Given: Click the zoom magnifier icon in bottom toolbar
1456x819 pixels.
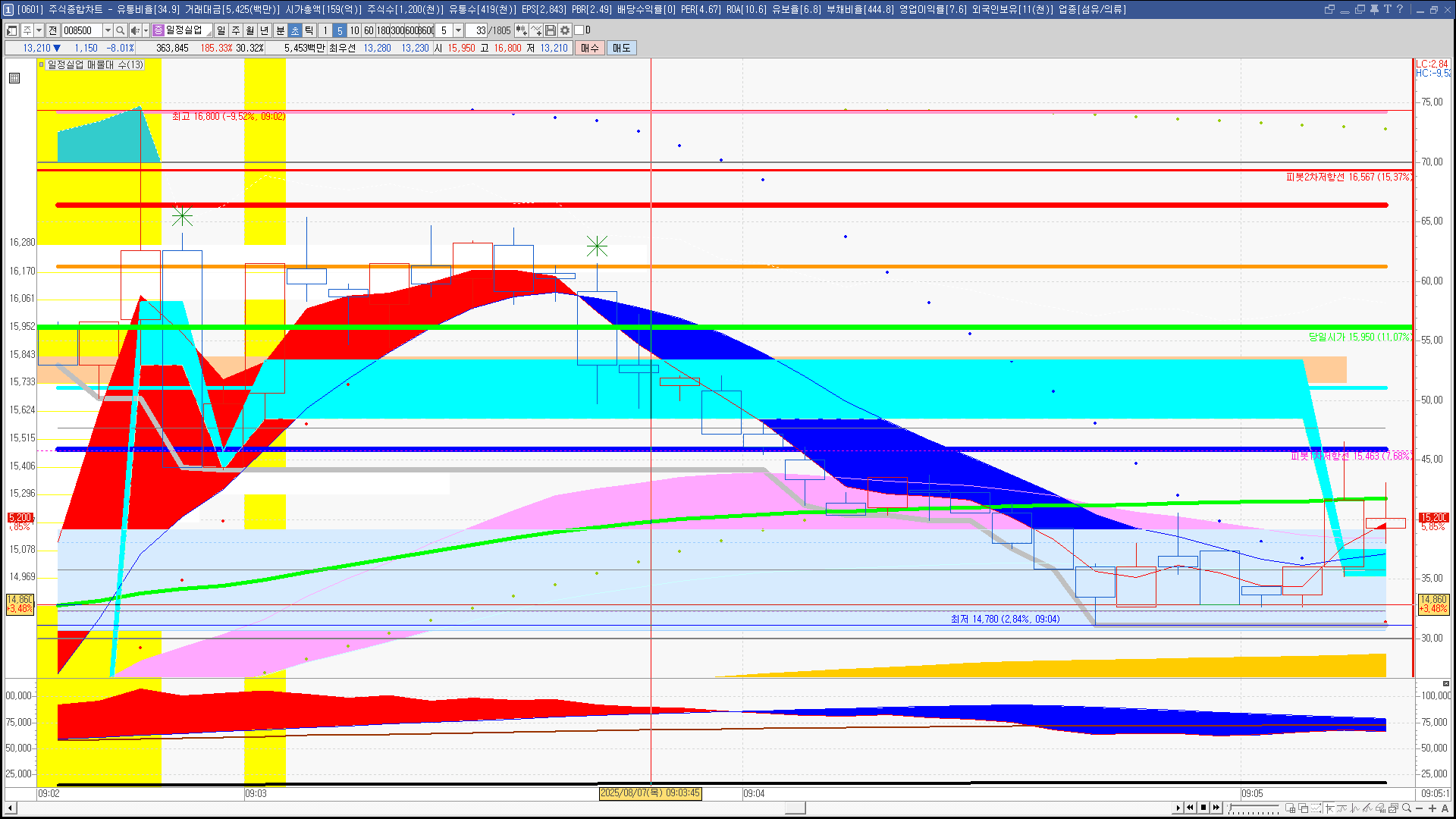Looking at the screenshot, I should pos(1407,808).
